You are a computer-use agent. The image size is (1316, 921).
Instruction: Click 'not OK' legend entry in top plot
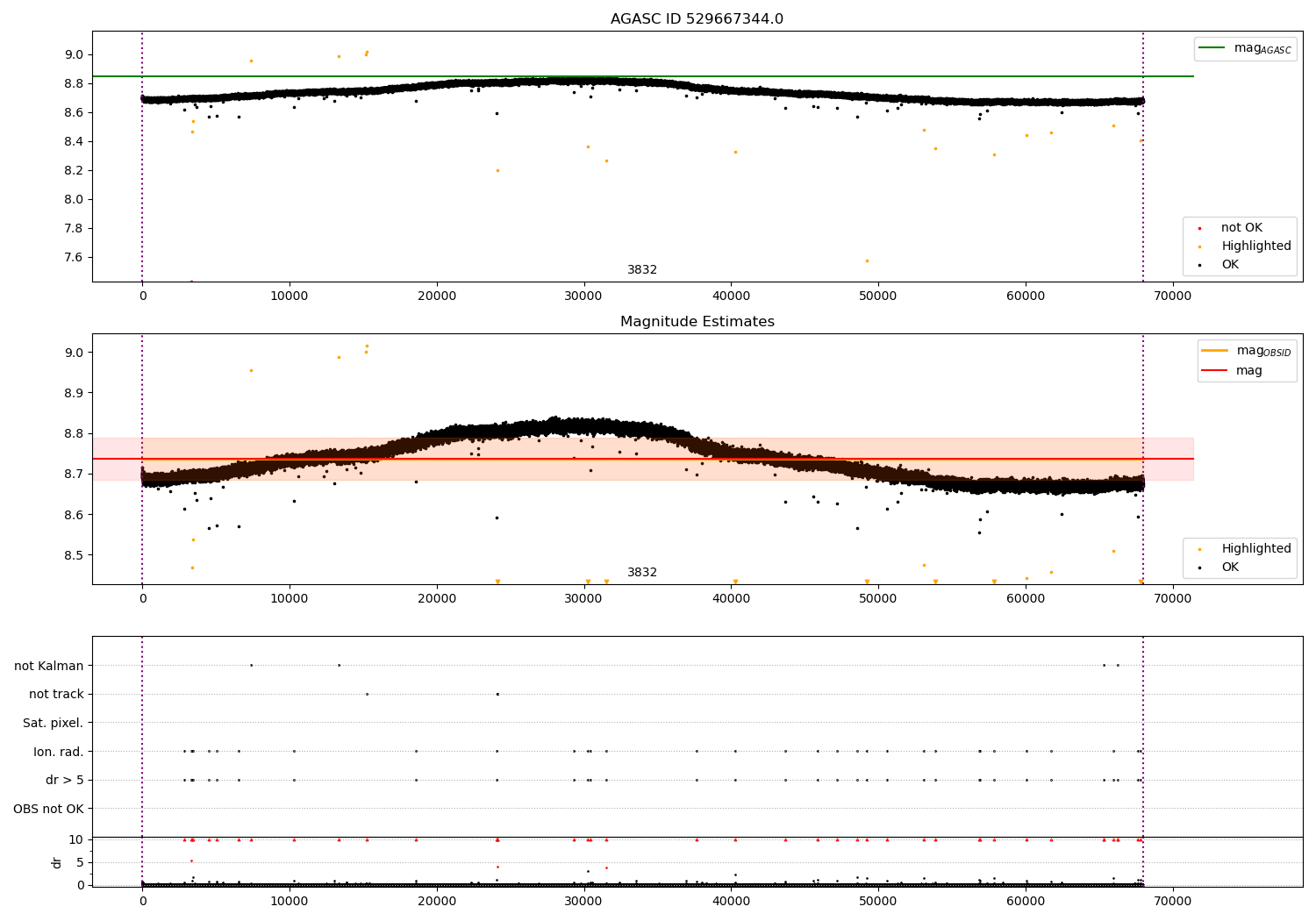1241,227
